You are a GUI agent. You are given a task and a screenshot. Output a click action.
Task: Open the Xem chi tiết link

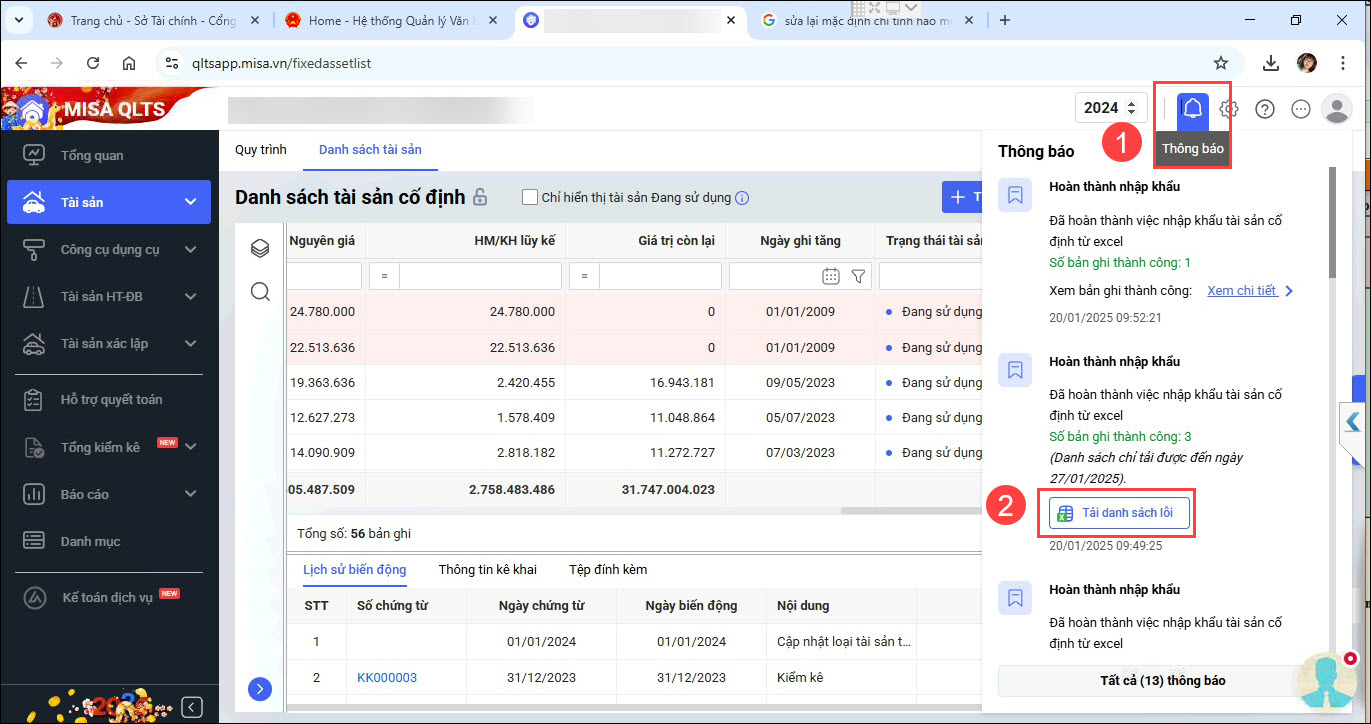click(1242, 291)
